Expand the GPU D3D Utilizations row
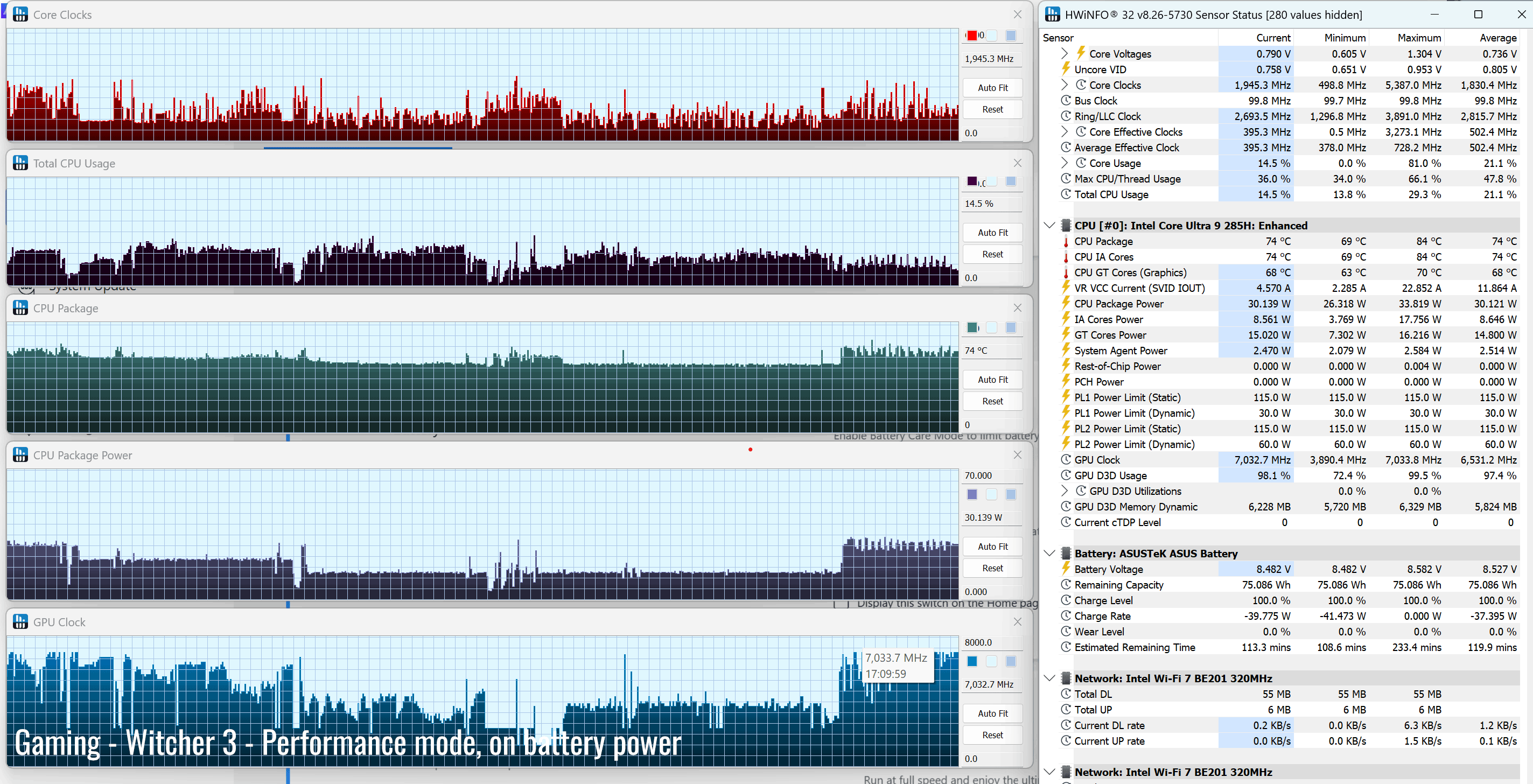This screenshot has width=1533, height=784. [1065, 491]
